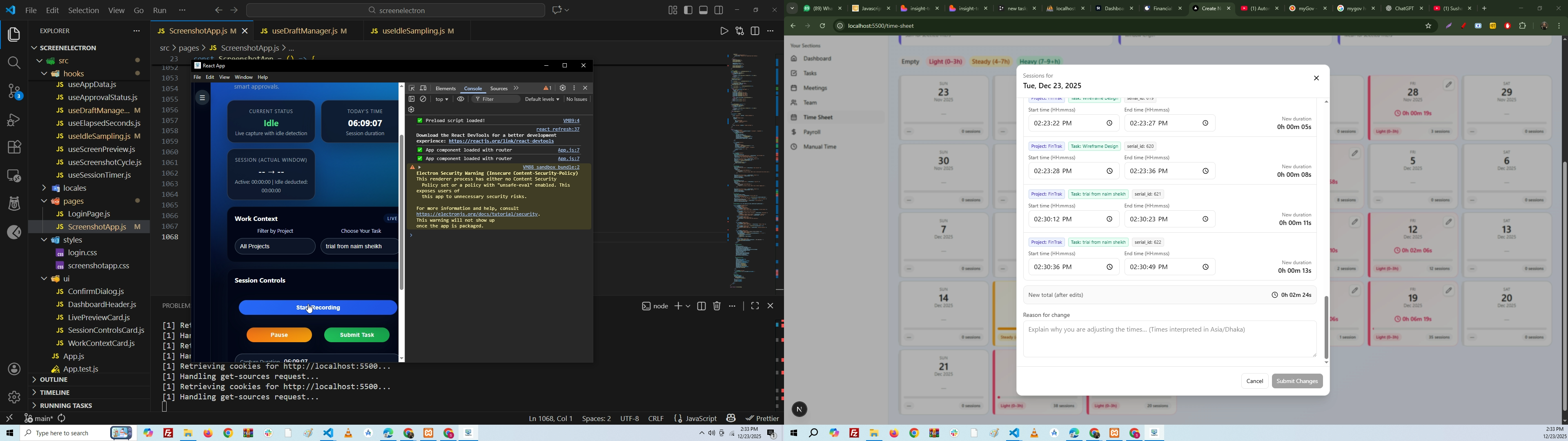1568x441 pixels.
Task: Select the inspect element picker icon
Action: 412,88
